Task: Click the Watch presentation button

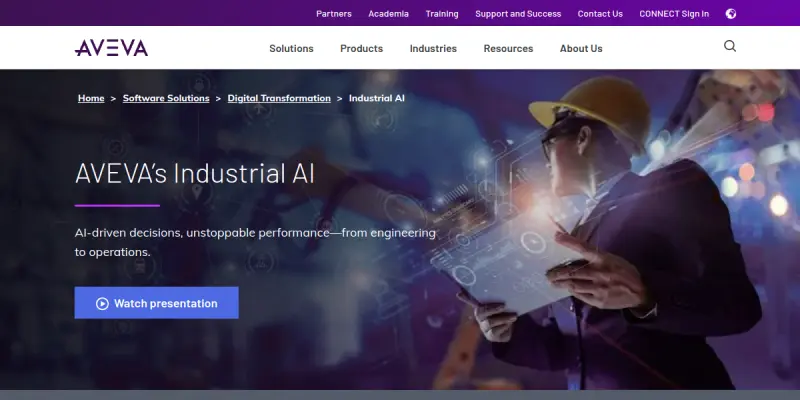Action: (157, 303)
